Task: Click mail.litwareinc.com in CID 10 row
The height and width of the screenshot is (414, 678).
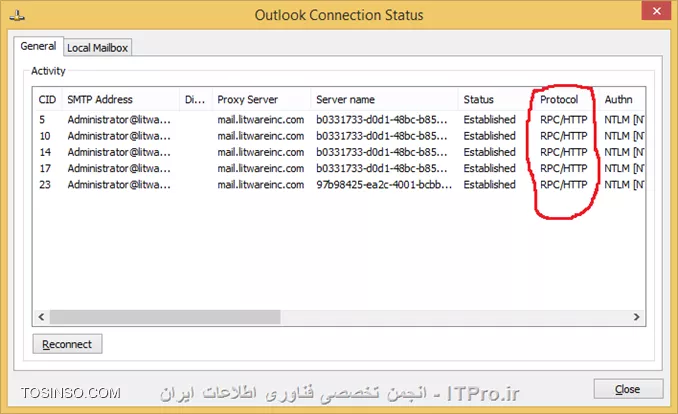Action: coord(261,136)
